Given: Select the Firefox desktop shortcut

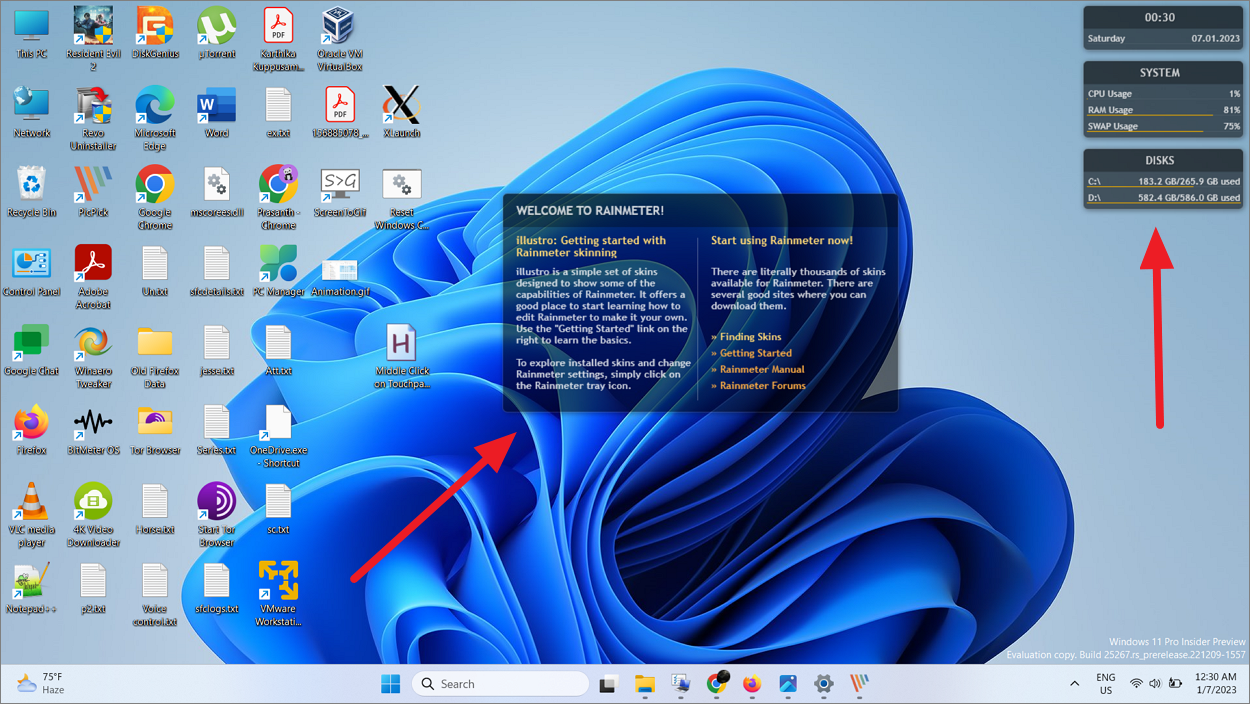Looking at the screenshot, I should [x=31, y=430].
